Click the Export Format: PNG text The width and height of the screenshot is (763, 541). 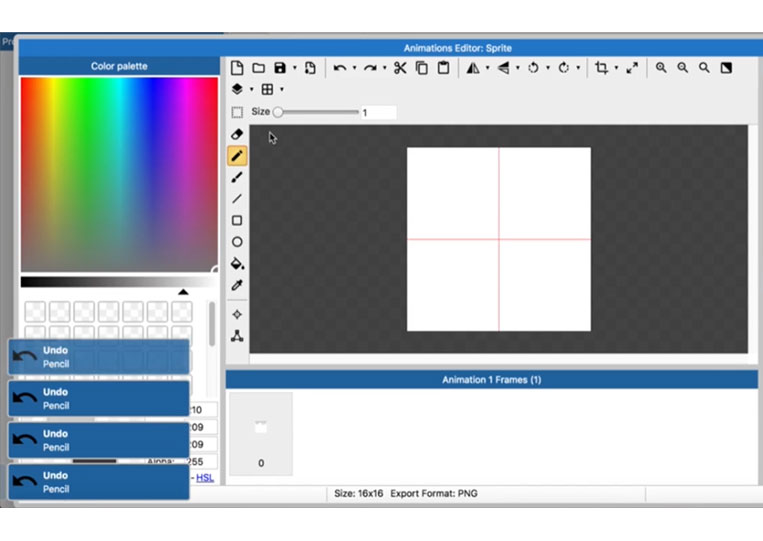pos(434,493)
